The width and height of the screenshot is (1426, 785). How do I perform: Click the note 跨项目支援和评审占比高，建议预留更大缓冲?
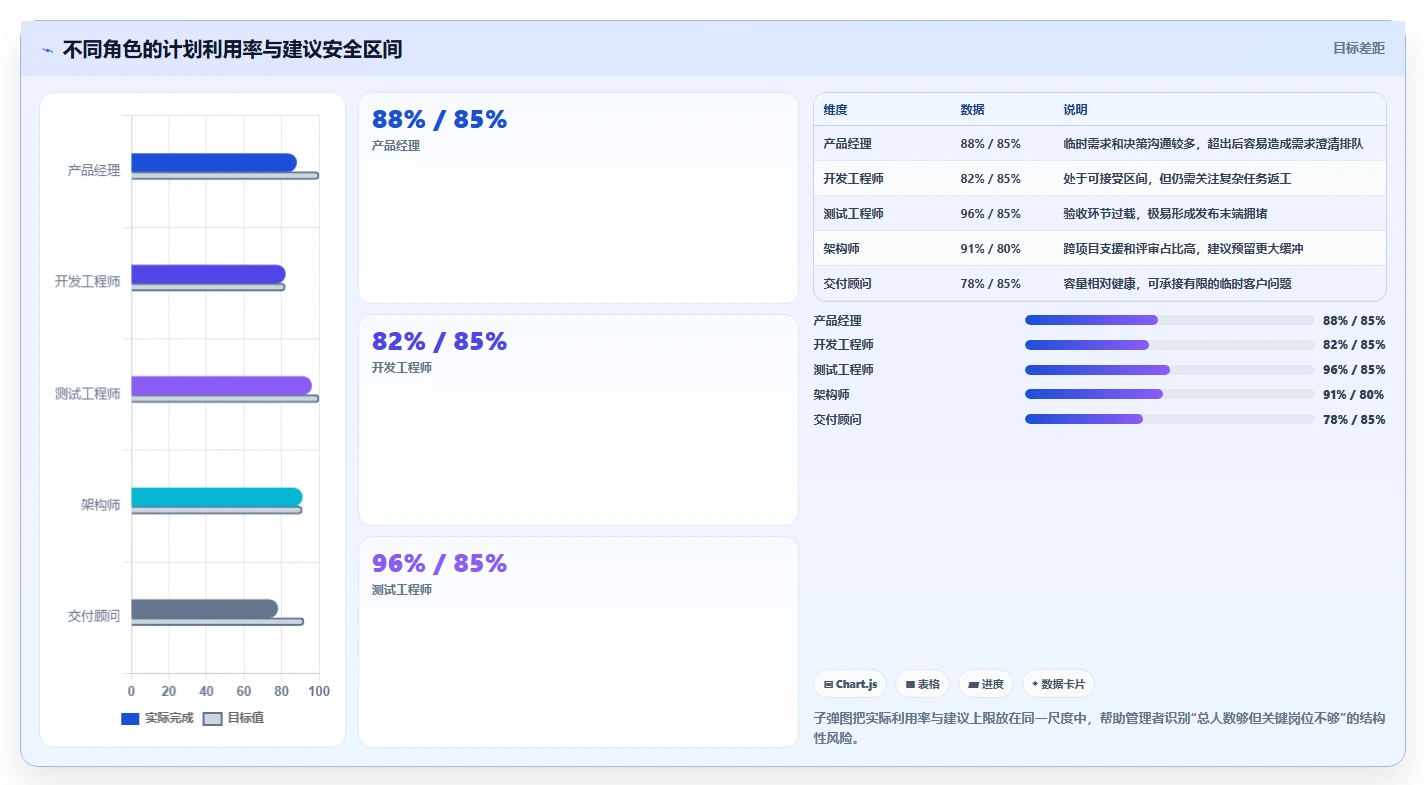pos(1183,249)
